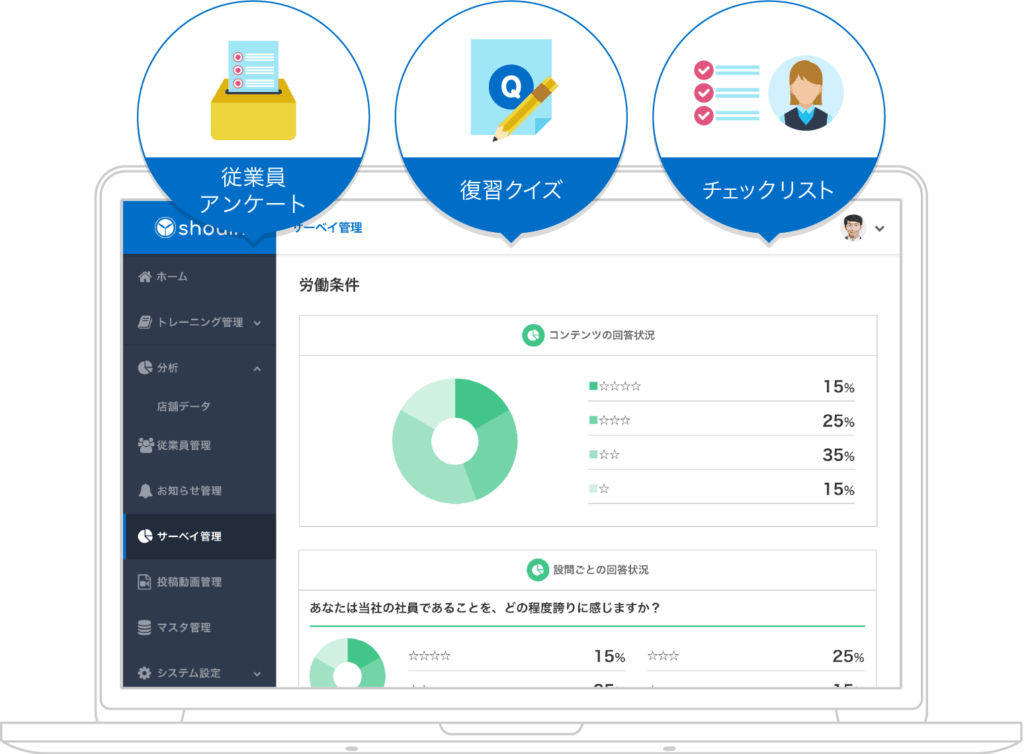This screenshot has height=754, width=1024.
Task: Click the チェックリスト feature bubble
Action: pos(768,120)
